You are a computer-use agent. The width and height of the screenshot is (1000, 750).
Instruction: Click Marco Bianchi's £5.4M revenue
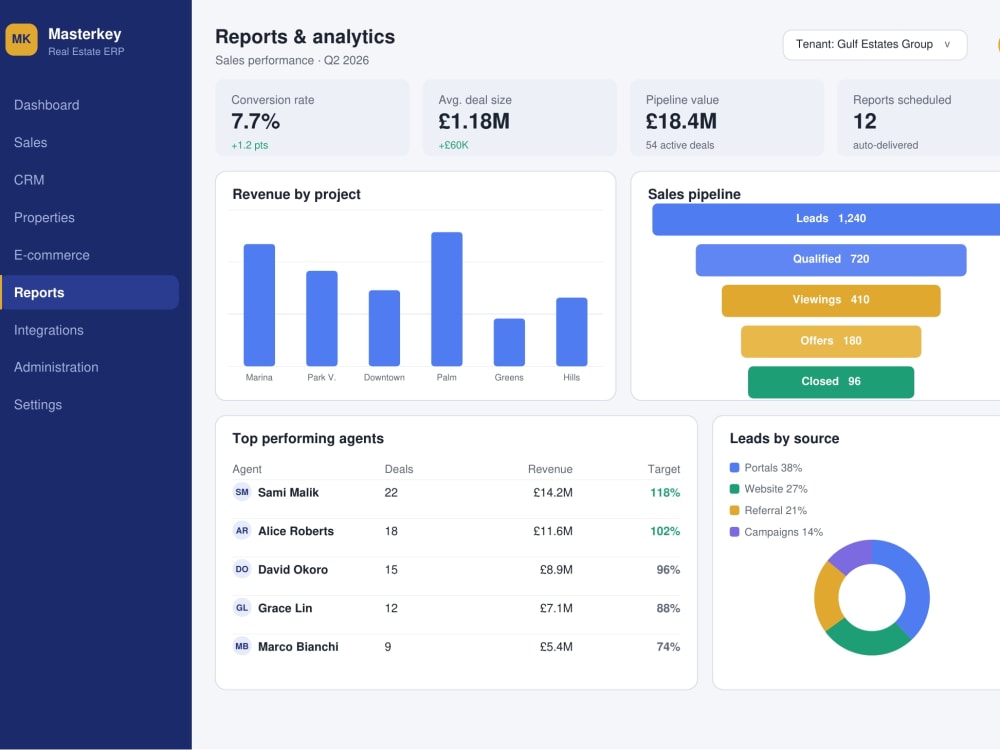556,647
